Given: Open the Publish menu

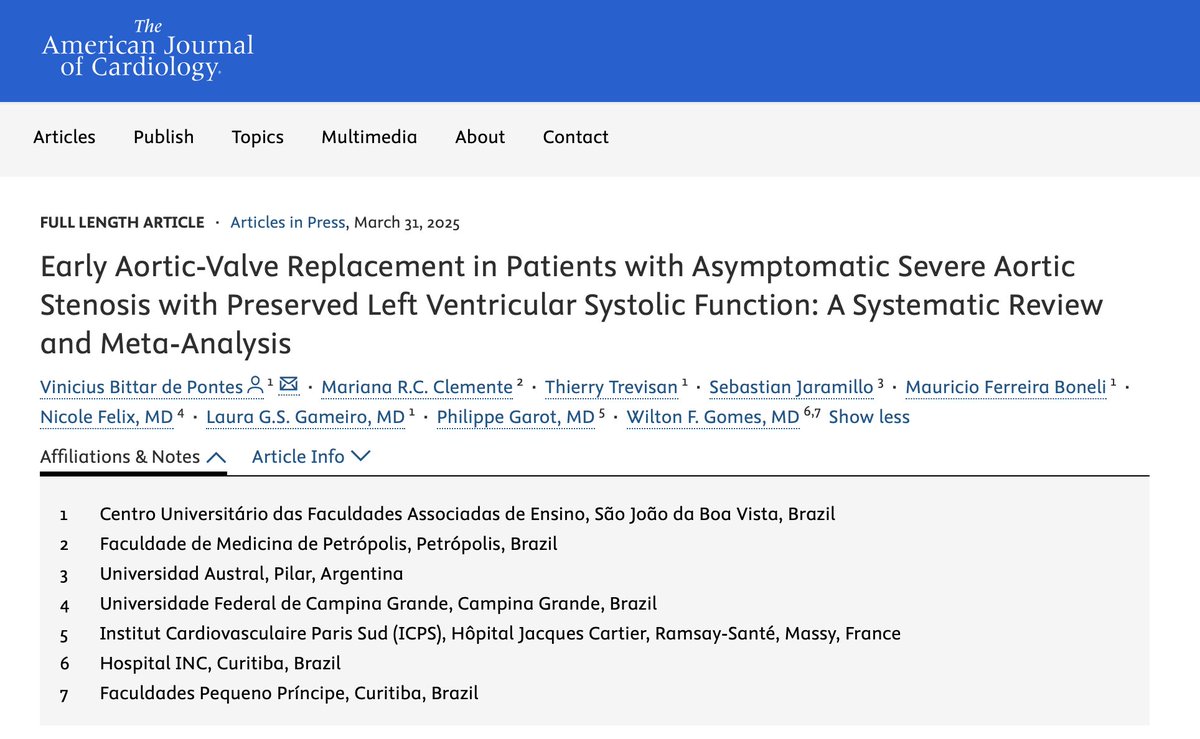Looking at the screenshot, I should [x=164, y=137].
